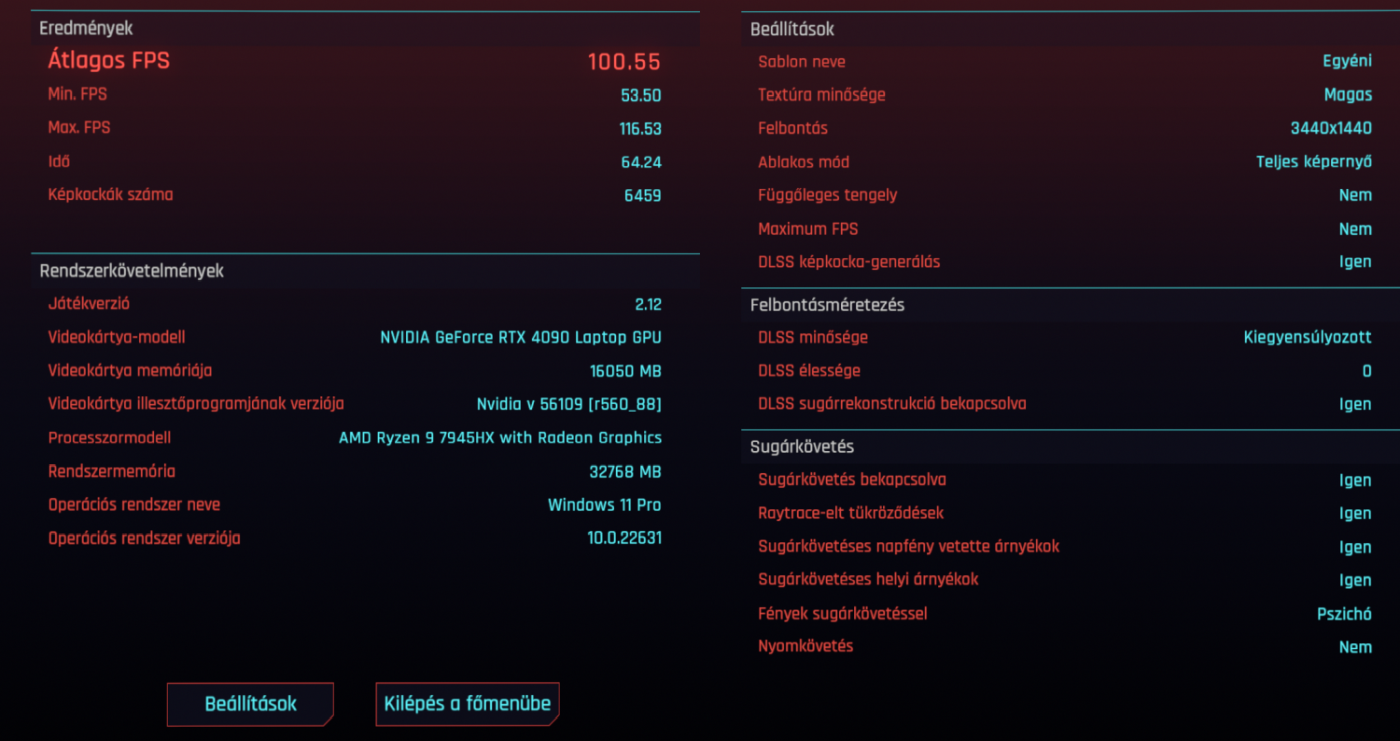The width and height of the screenshot is (1400, 741).
Task: Click Sugárkövetéses helyi árnyékok value Igen
Action: [1355, 580]
